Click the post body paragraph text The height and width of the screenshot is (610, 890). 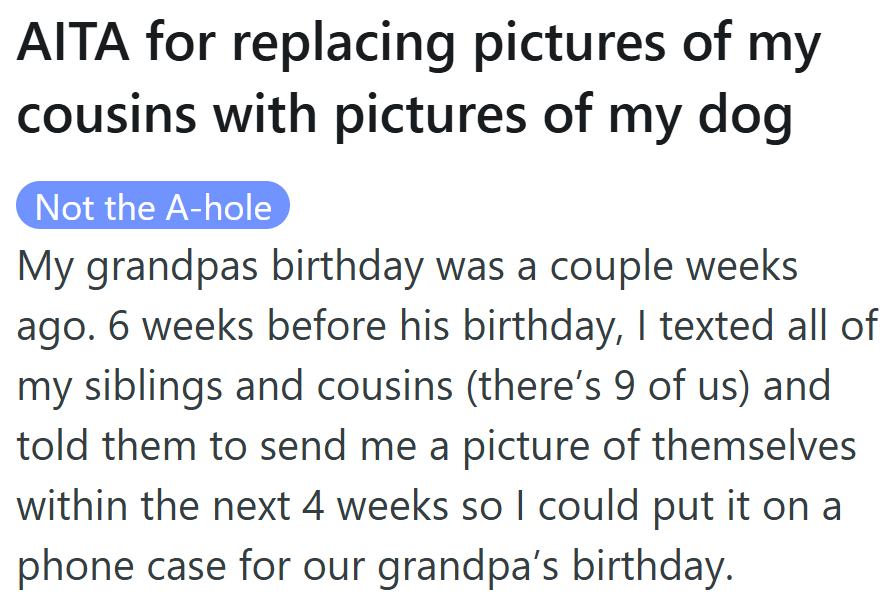tap(440, 420)
